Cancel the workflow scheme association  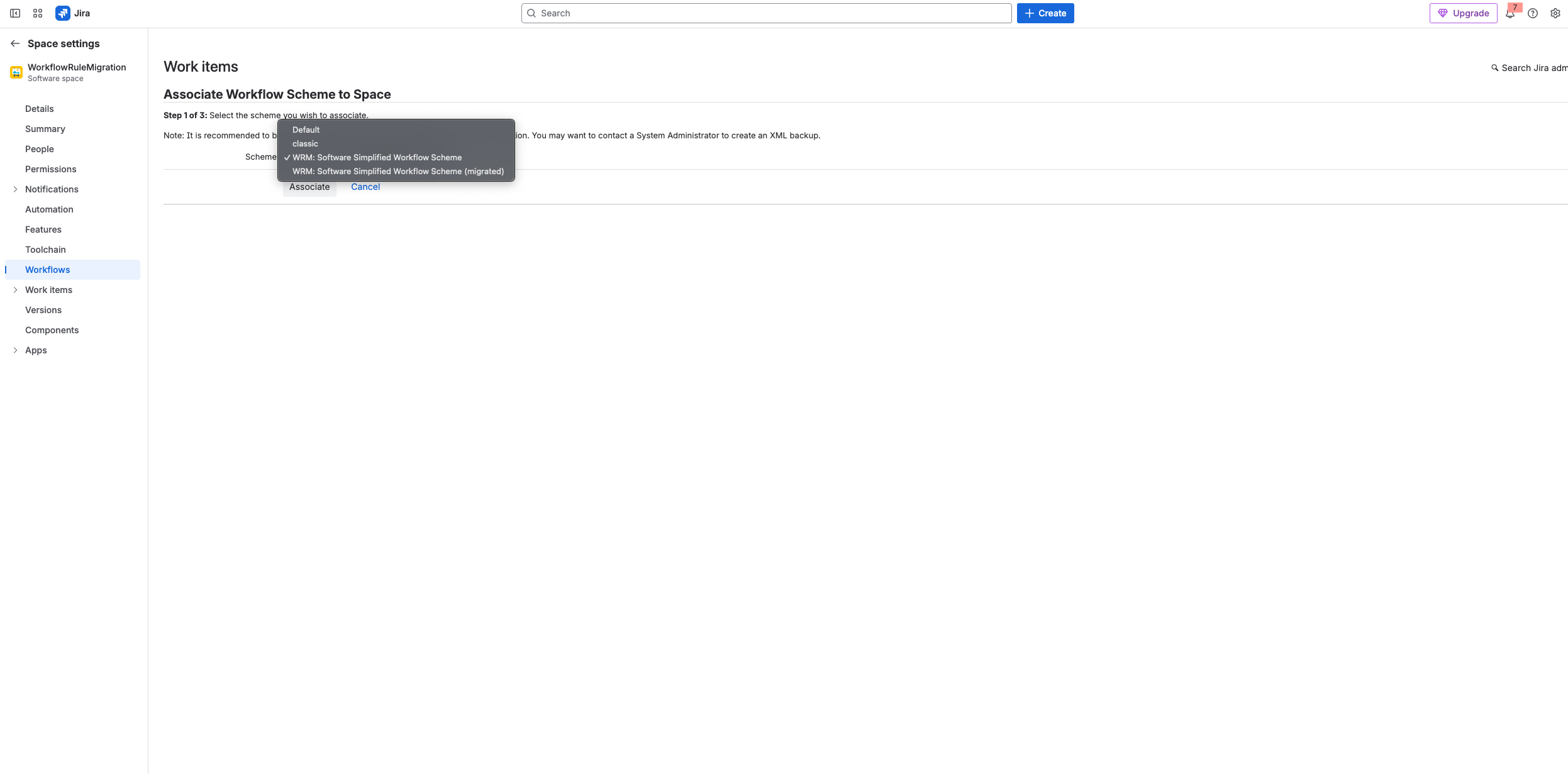365,186
